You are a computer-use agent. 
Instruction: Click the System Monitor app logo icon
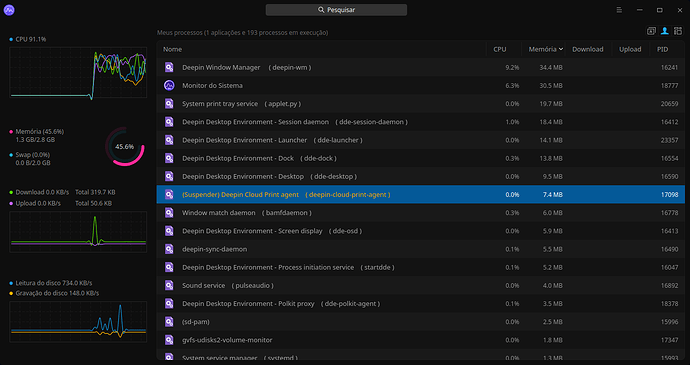pos(9,10)
